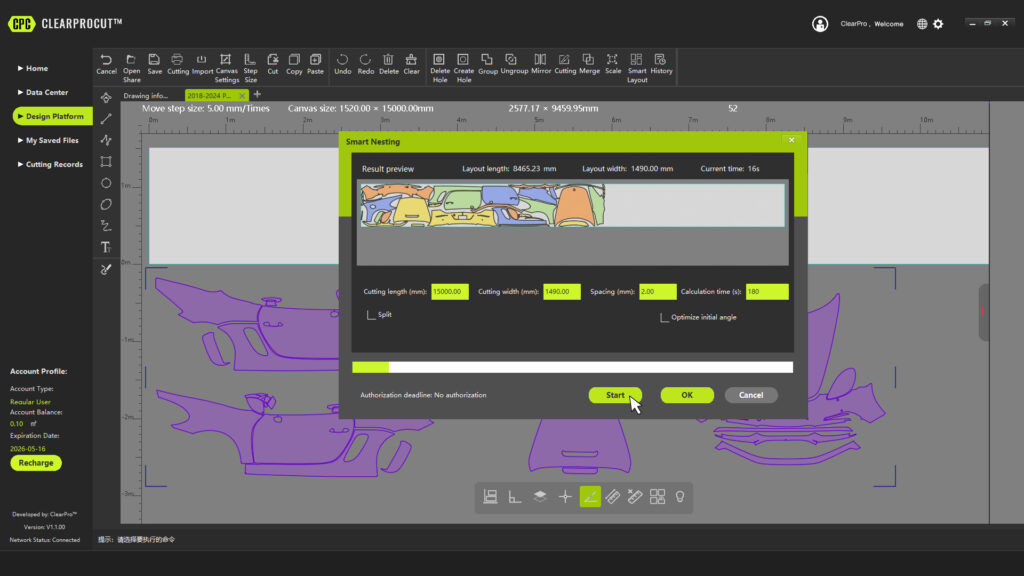Select the Create Hole tool
Screen dimensions: 1024x576
(463, 68)
